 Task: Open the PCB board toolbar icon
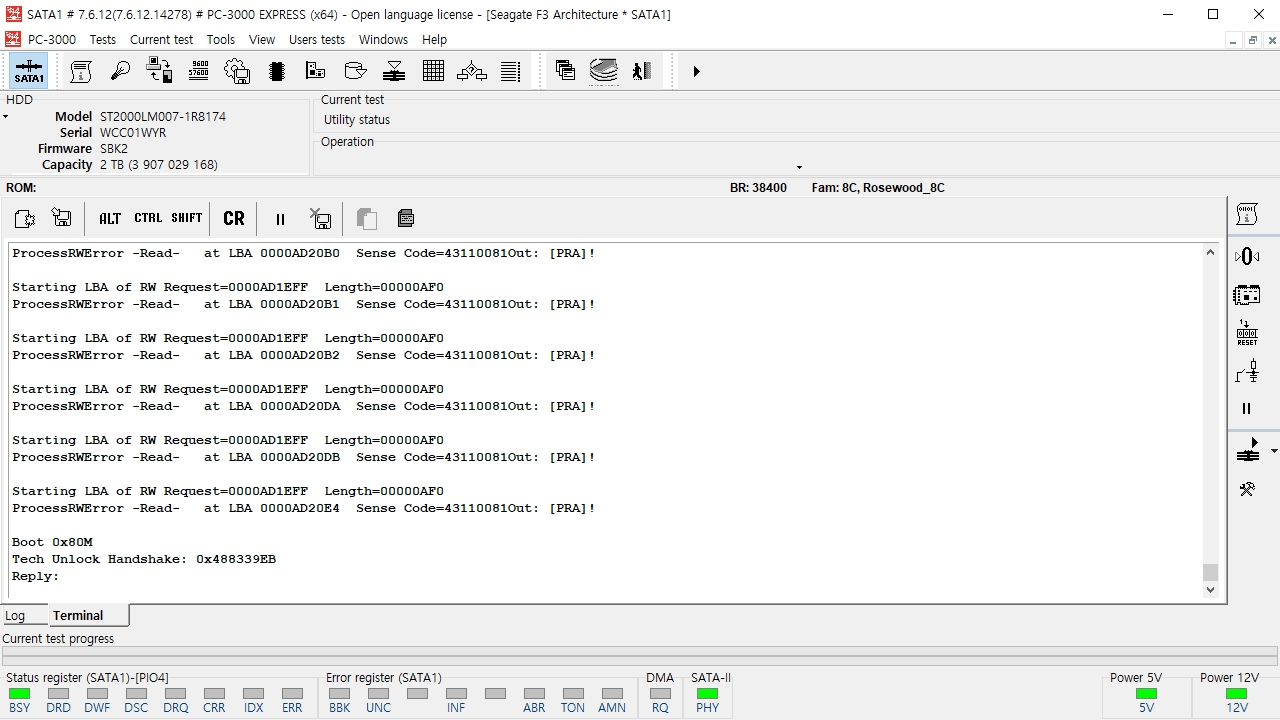click(315, 71)
